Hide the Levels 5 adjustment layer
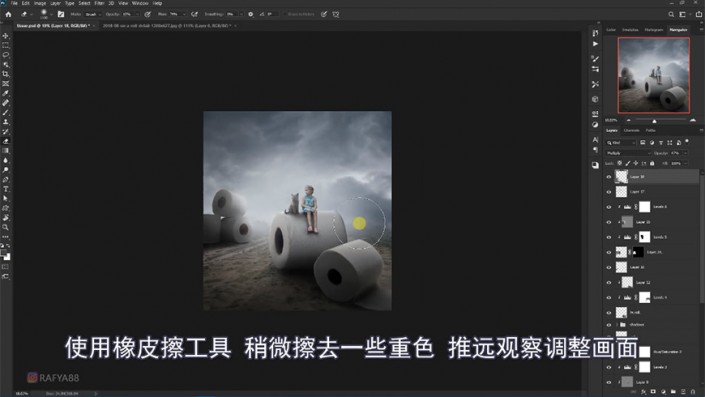Image resolution: width=705 pixels, height=397 pixels. click(x=609, y=237)
